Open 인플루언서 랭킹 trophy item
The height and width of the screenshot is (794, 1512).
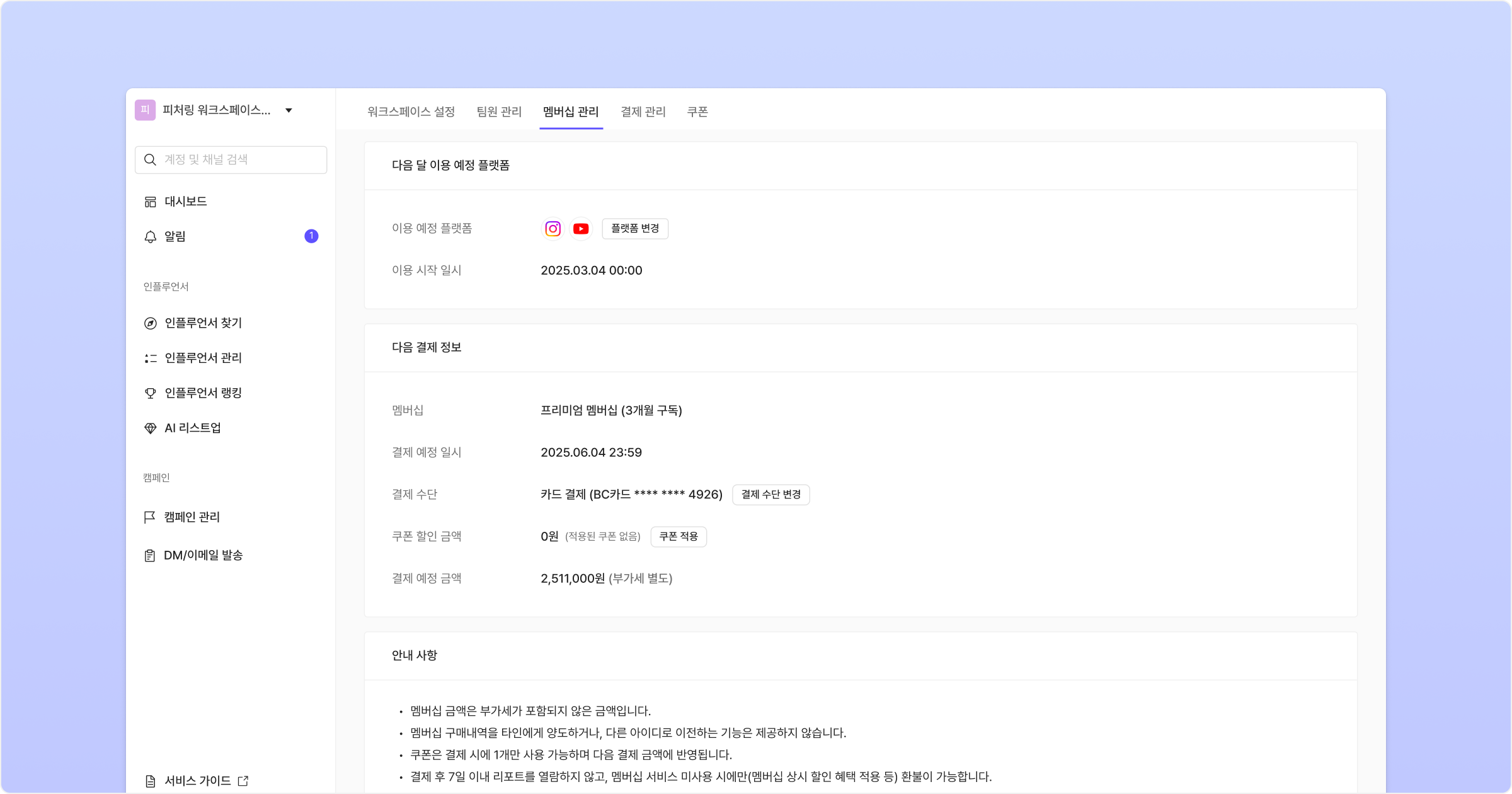(203, 393)
